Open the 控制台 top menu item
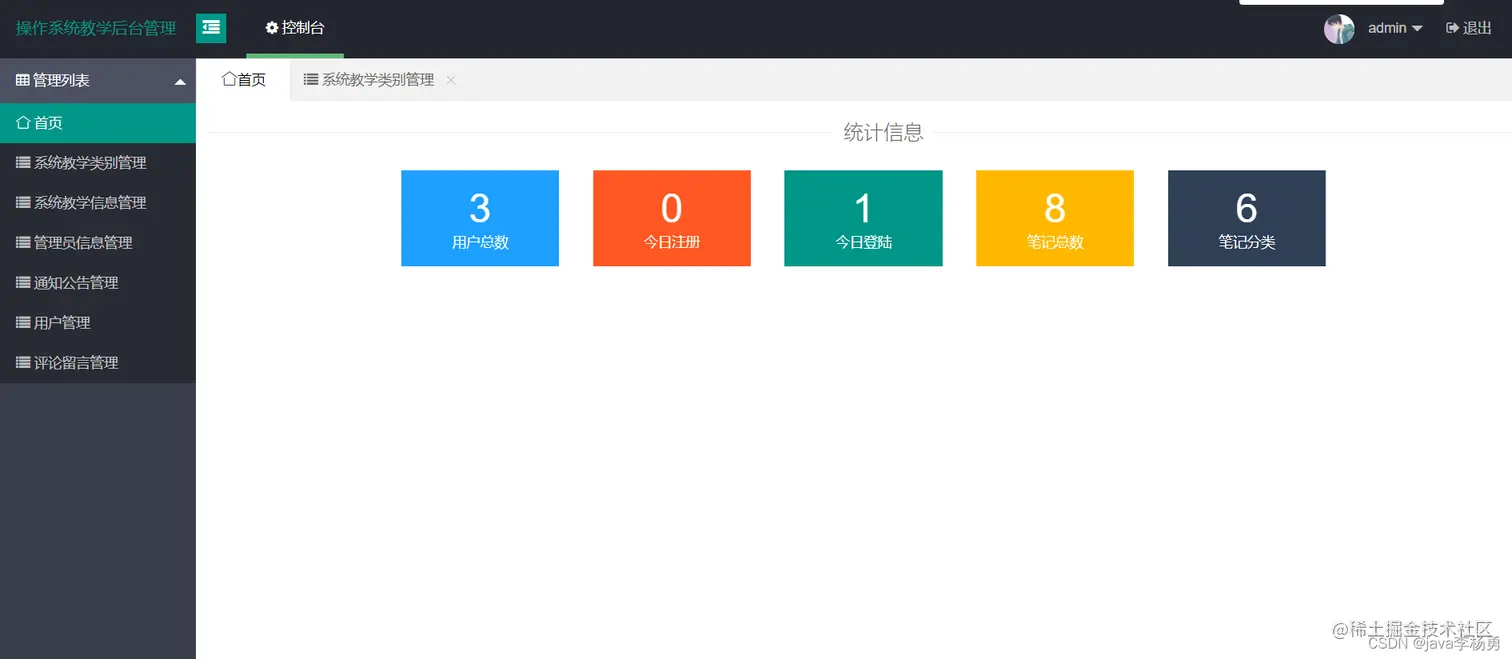The width and height of the screenshot is (1512, 659). coord(295,28)
